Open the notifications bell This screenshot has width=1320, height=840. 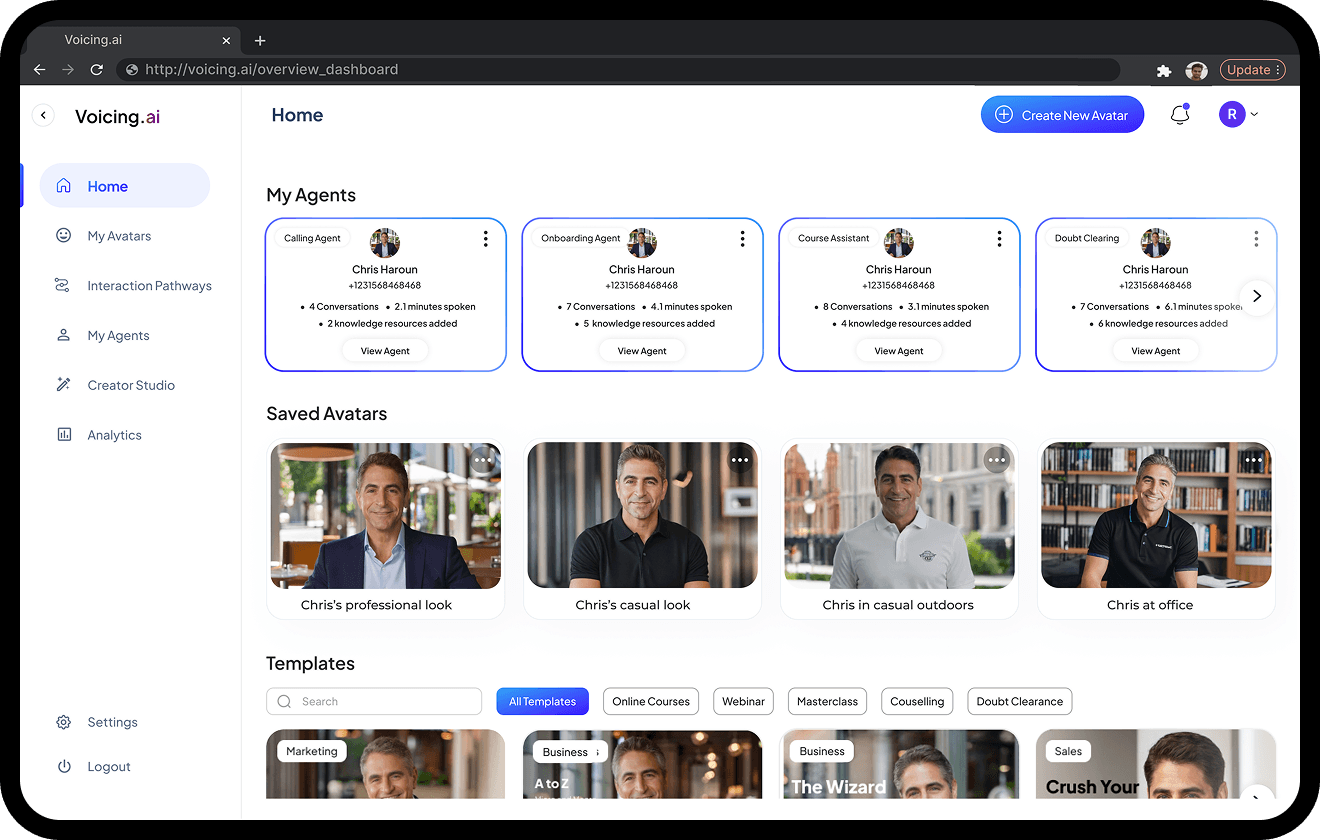[x=1180, y=115]
